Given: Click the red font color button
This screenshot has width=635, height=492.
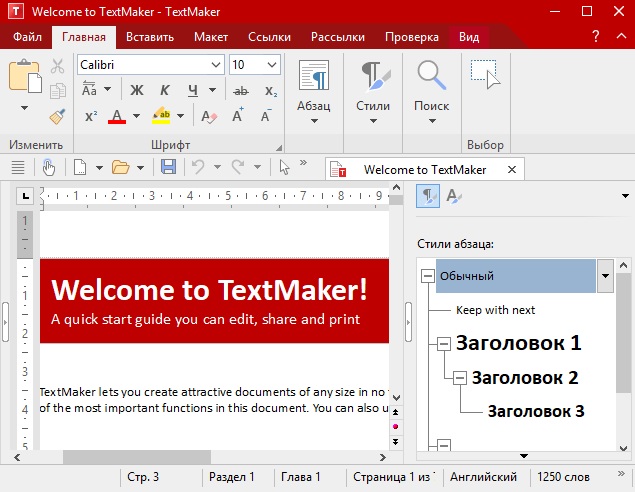Looking at the screenshot, I should [x=117, y=116].
